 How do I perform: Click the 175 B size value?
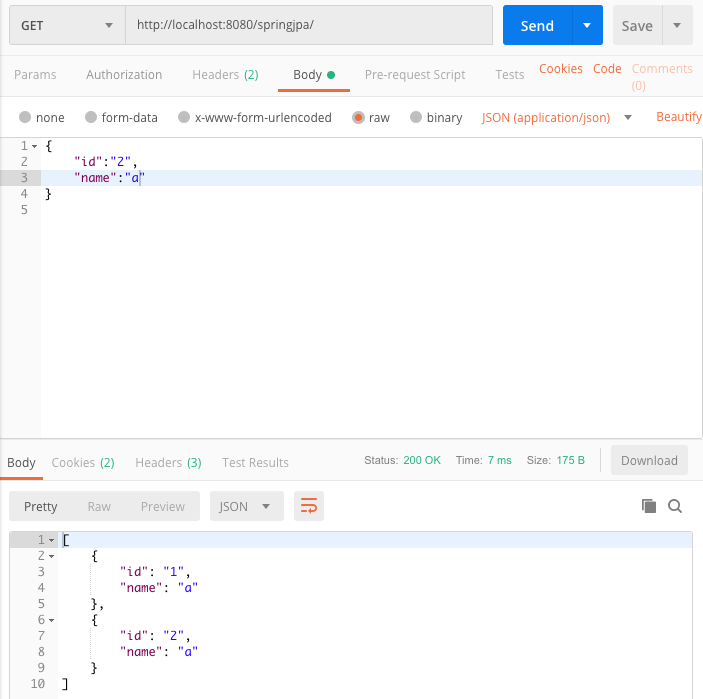(570, 460)
